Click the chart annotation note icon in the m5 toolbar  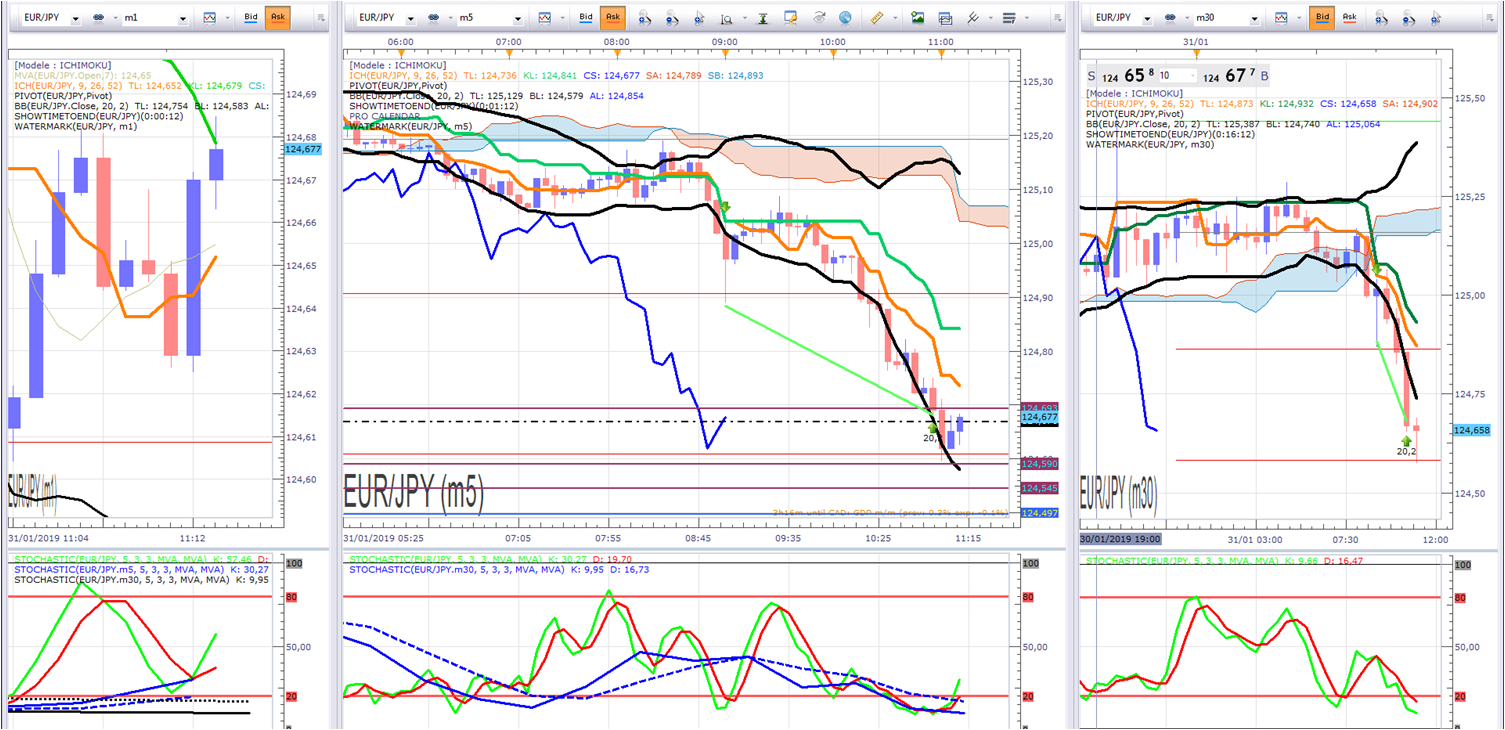coord(791,18)
